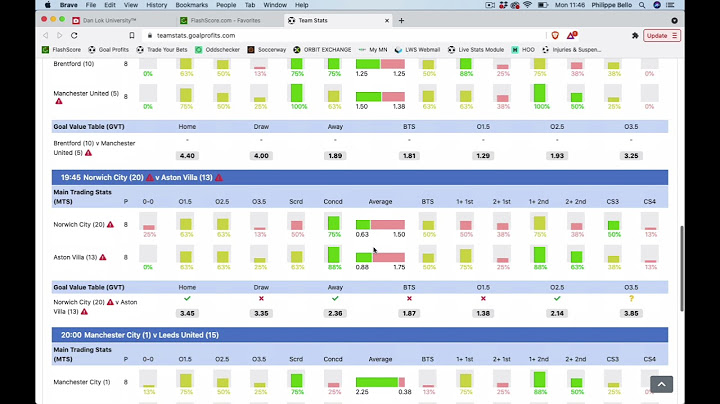This screenshot has width=720, height=404.
Task: Click the 20:00 Manchester City v Leeds United header
Action: point(360,335)
